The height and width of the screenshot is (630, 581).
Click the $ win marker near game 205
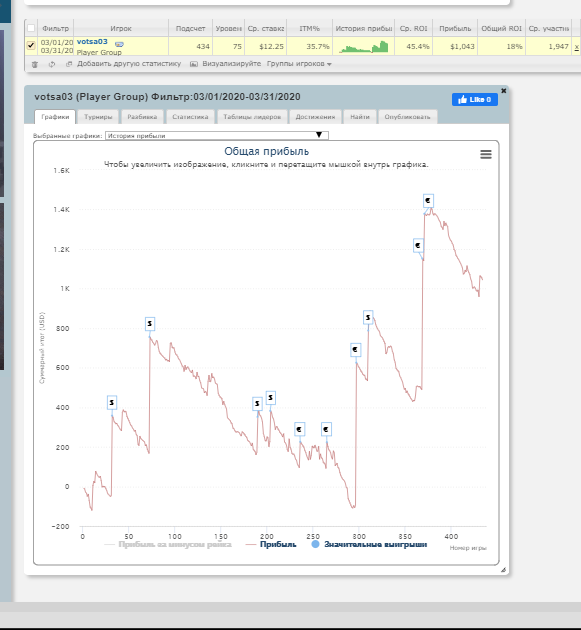tap(270, 398)
